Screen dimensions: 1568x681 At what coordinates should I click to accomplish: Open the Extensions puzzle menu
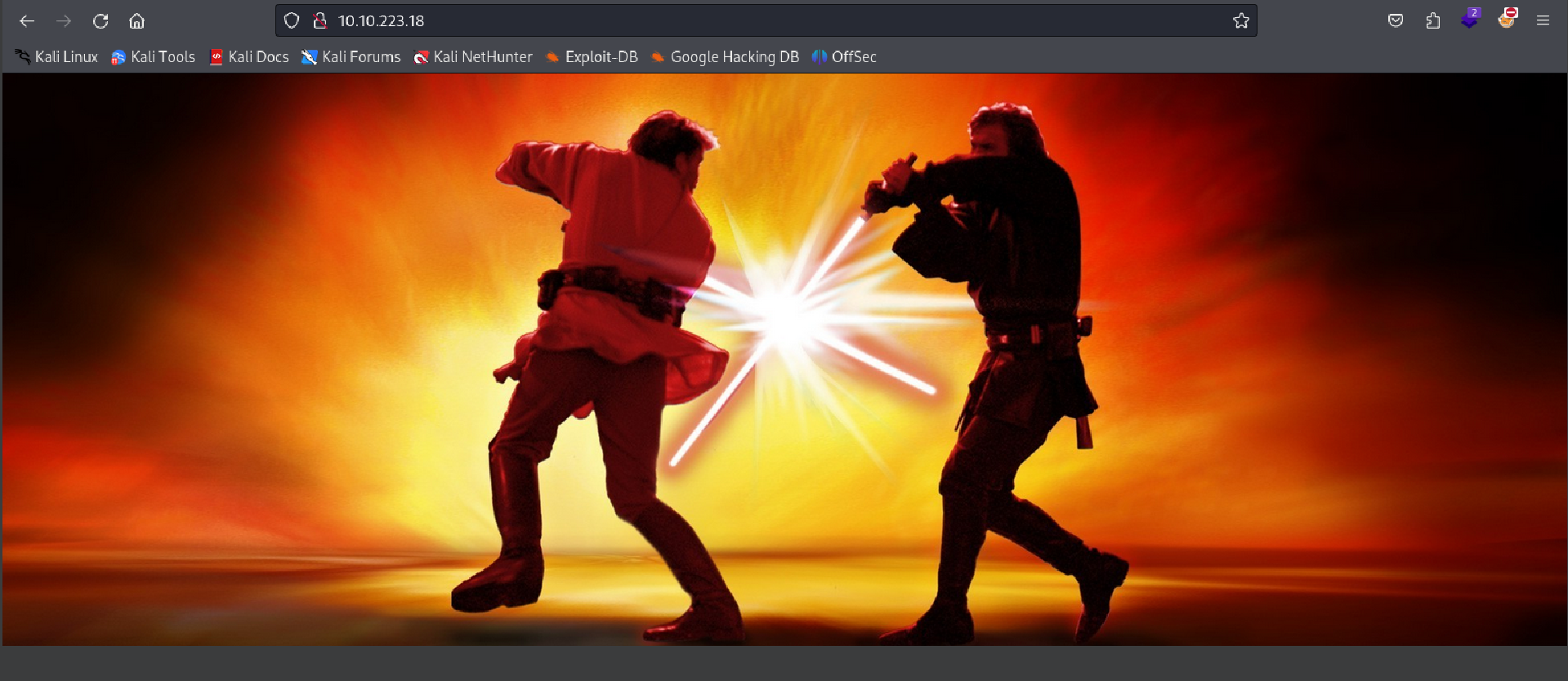click(x=1433, y=21)
